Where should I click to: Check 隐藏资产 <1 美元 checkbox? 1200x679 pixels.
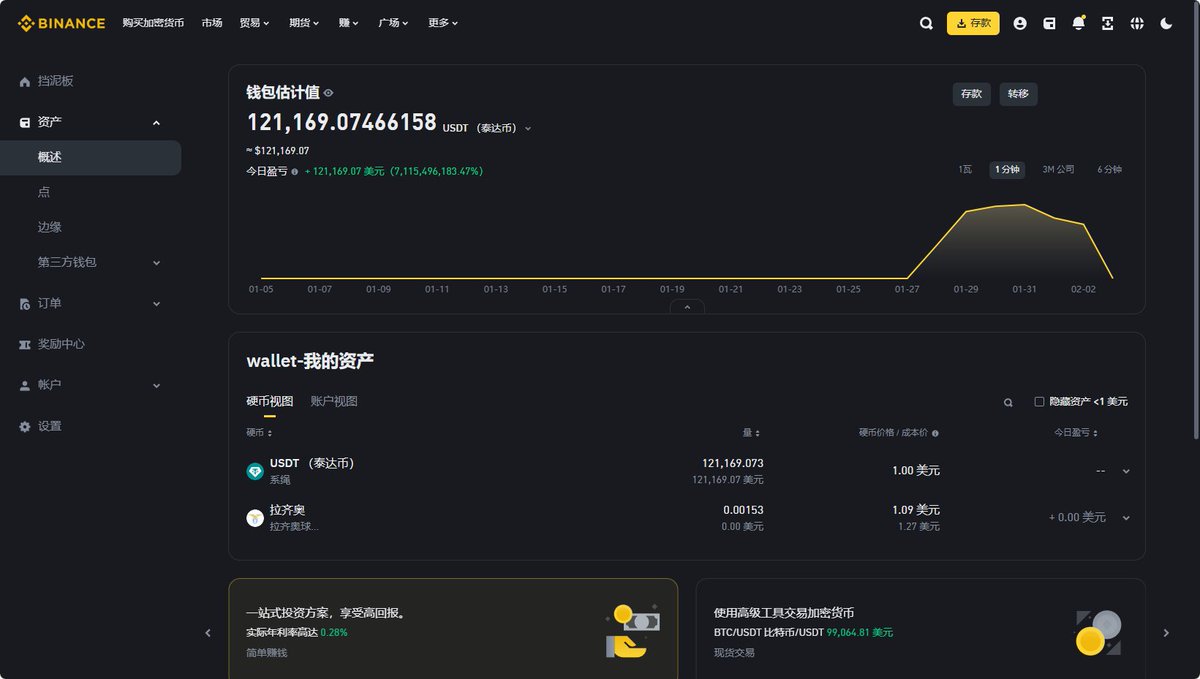click(x=1039, y=401)
